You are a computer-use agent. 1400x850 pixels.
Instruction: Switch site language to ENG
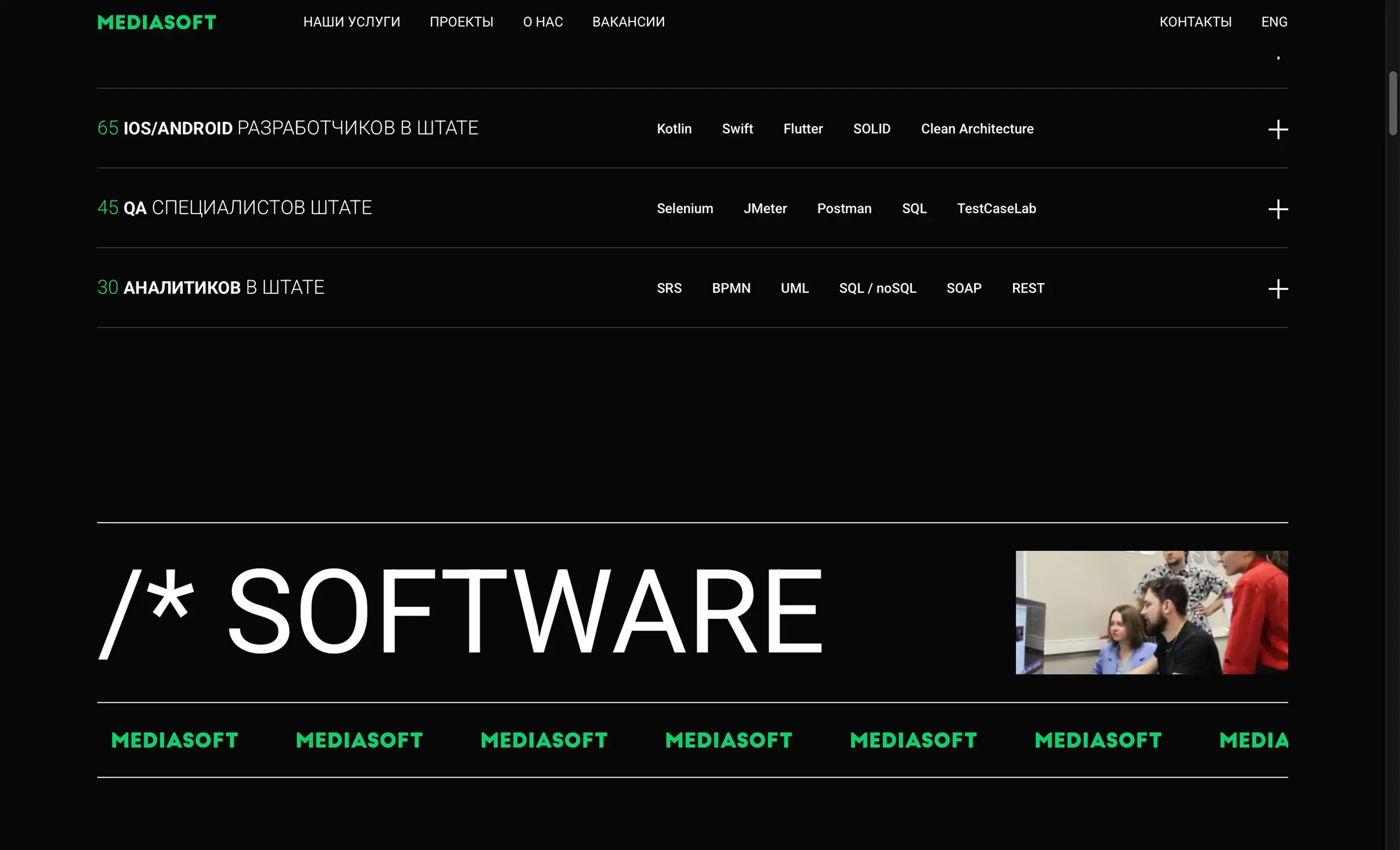[x=1274, y=22]
